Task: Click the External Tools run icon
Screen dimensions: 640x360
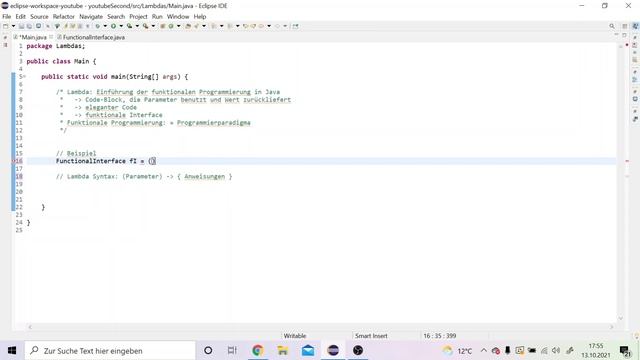Action: click(145, 26)
